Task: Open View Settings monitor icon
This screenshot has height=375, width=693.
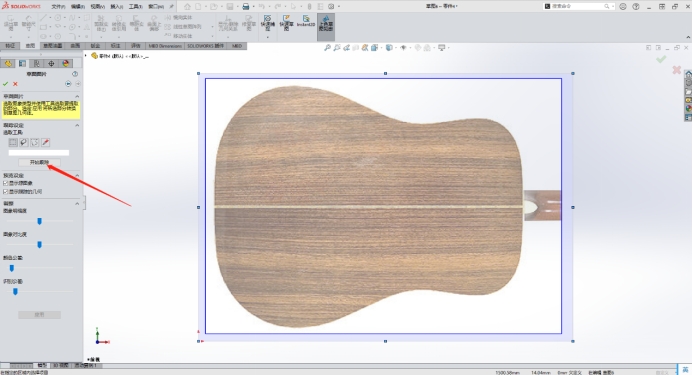Action: (x=442, y=48)
